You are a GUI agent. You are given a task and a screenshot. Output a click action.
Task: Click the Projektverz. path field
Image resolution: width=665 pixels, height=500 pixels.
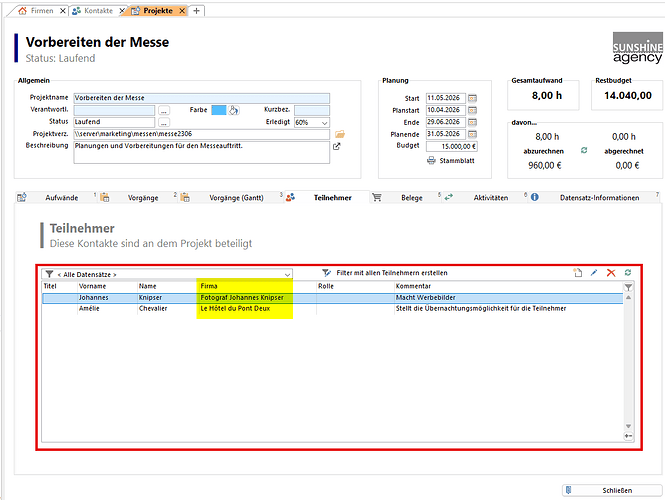pos(201,134)
